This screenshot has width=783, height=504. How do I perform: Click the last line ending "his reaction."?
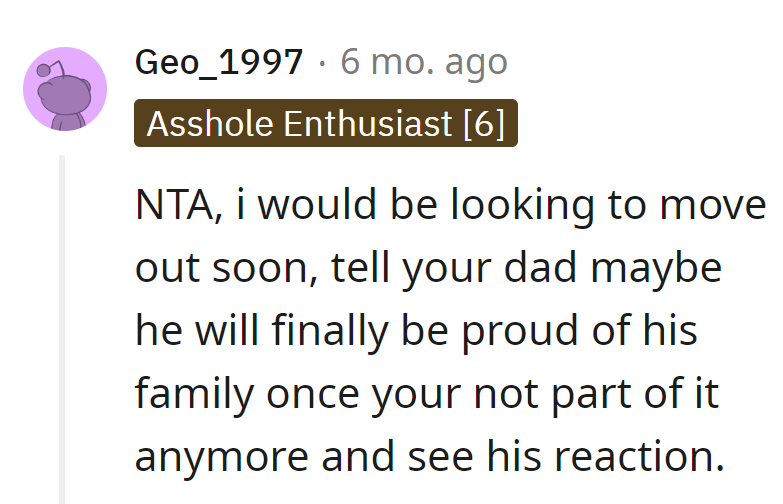click(430, 456)
